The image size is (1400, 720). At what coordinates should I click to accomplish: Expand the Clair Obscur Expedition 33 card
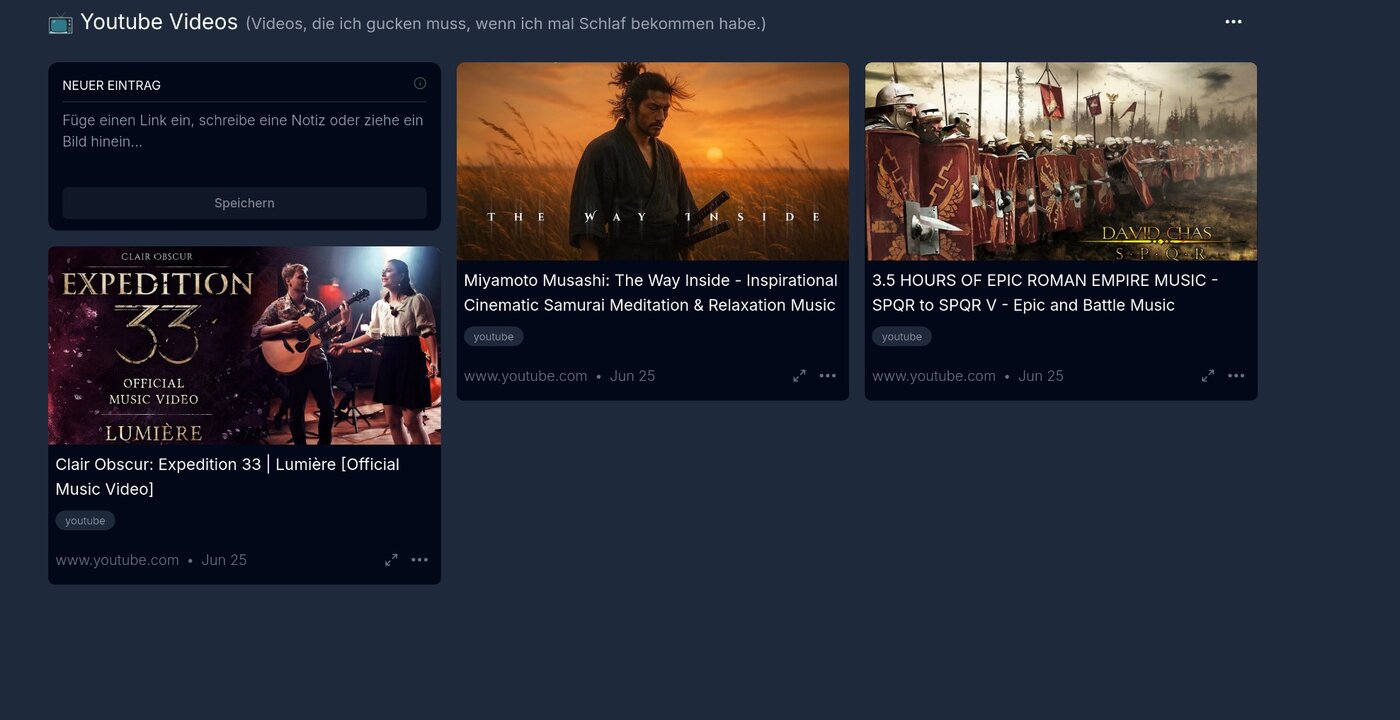pos(391,560)
